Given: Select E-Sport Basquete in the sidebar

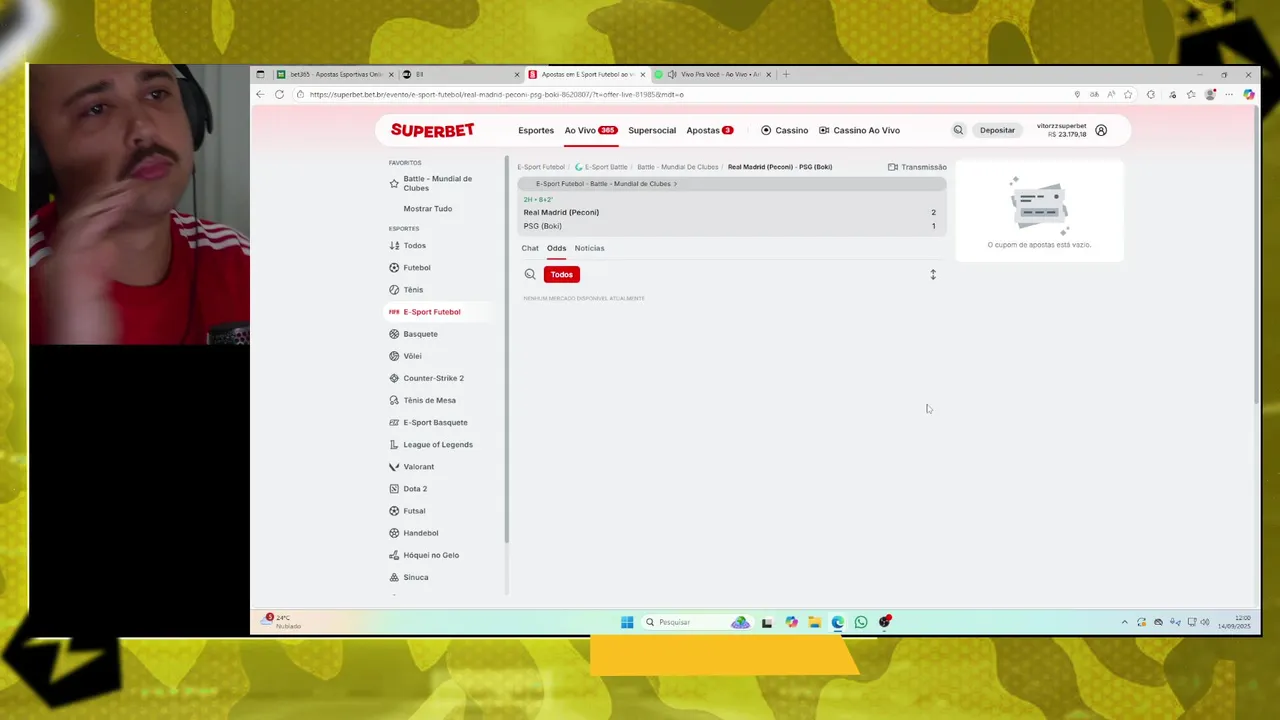Looking at the screenshot, I should pyautogui.click(x=435, y=422).
